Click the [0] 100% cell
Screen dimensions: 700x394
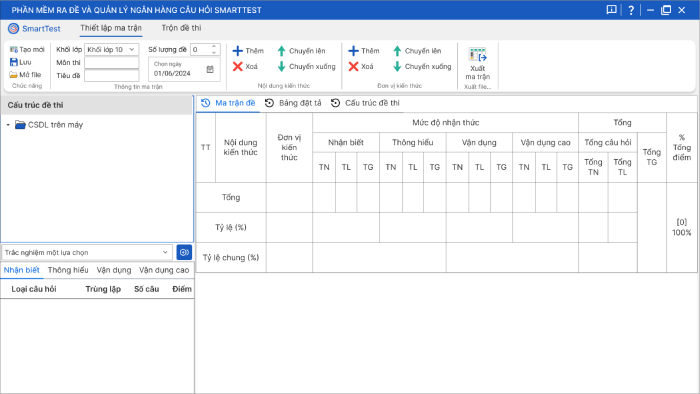coord(682,227)
